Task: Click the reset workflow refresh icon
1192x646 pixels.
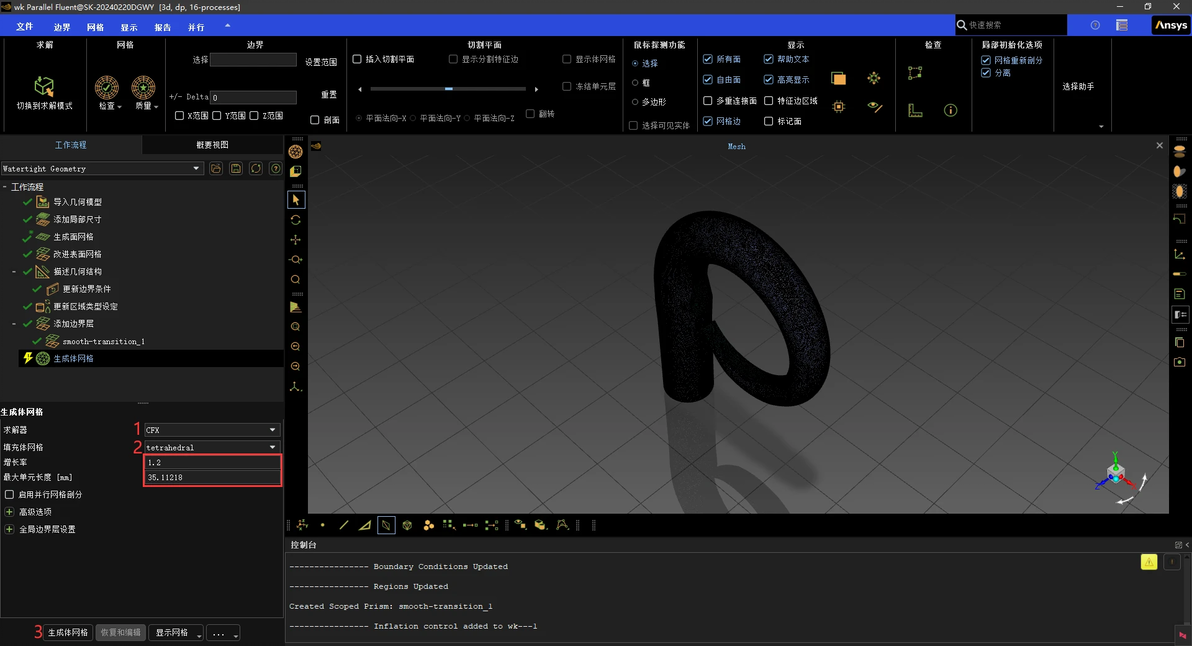Action: point(255,168)
